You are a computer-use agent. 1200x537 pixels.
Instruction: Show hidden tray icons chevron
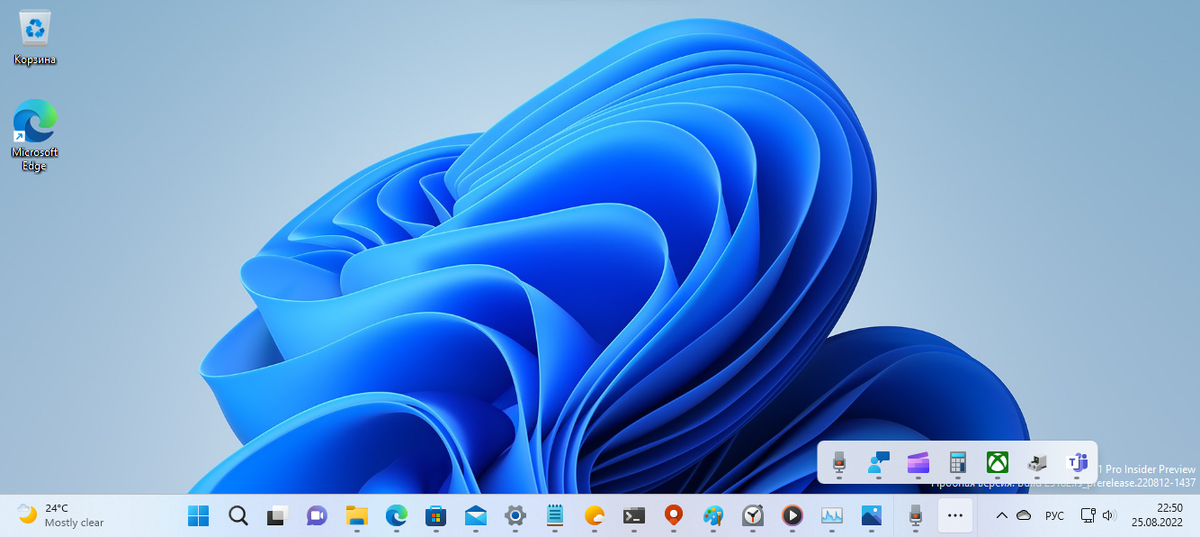(1002, 516)
